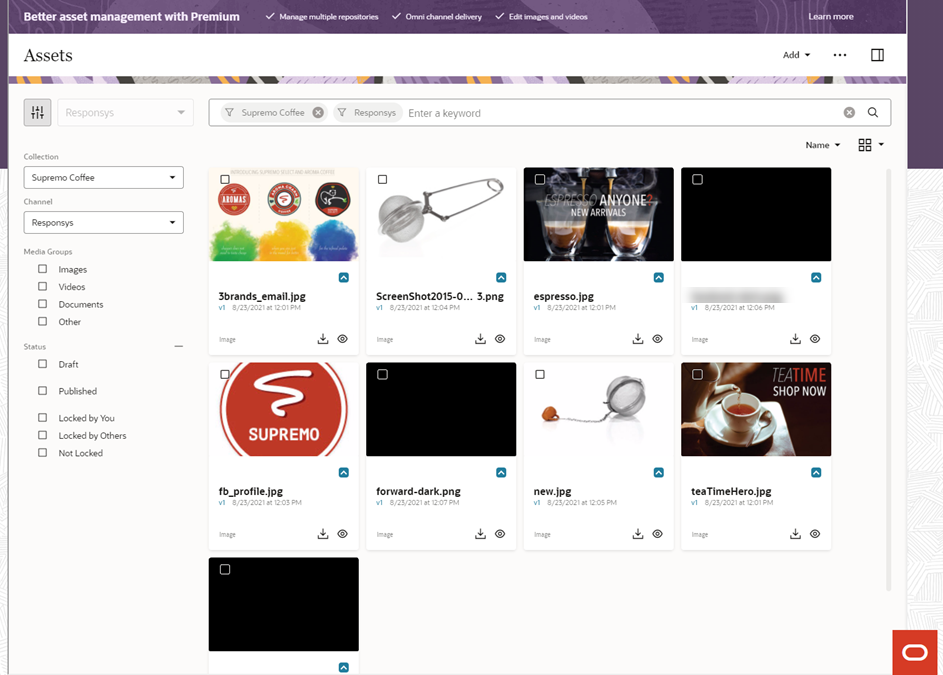
Task: Preview espresso.jpg with eye icon
Action: point(657,339)
